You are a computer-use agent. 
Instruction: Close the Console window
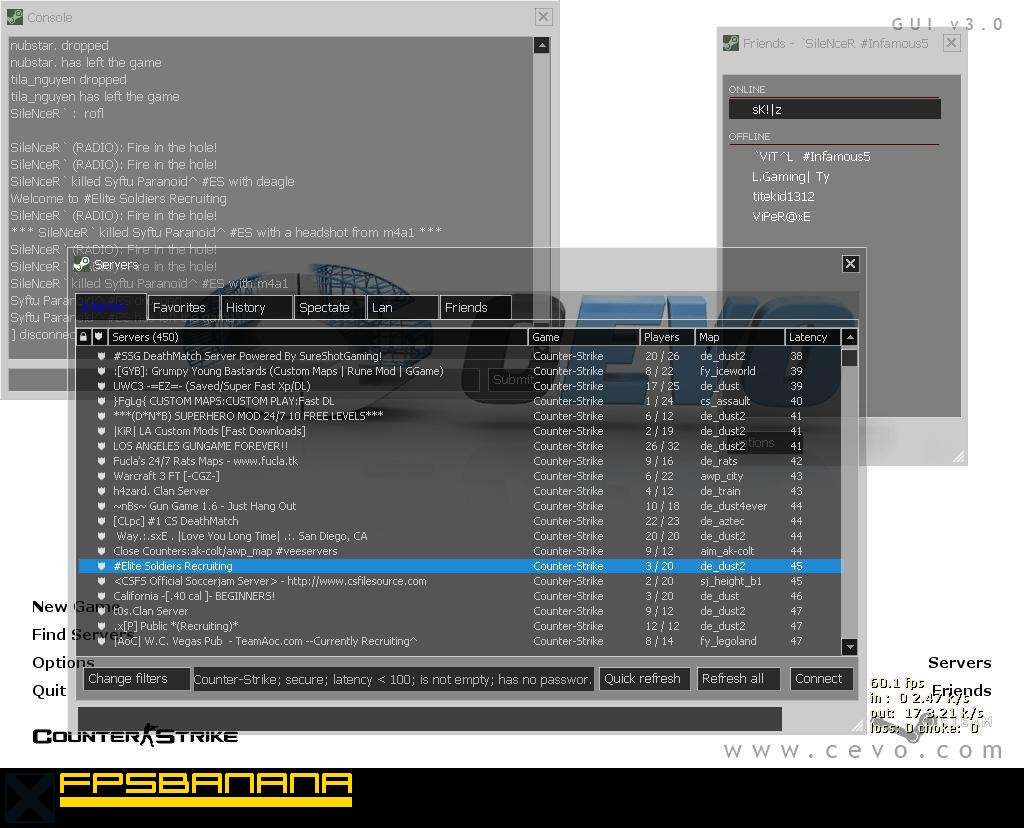[543, 17]
